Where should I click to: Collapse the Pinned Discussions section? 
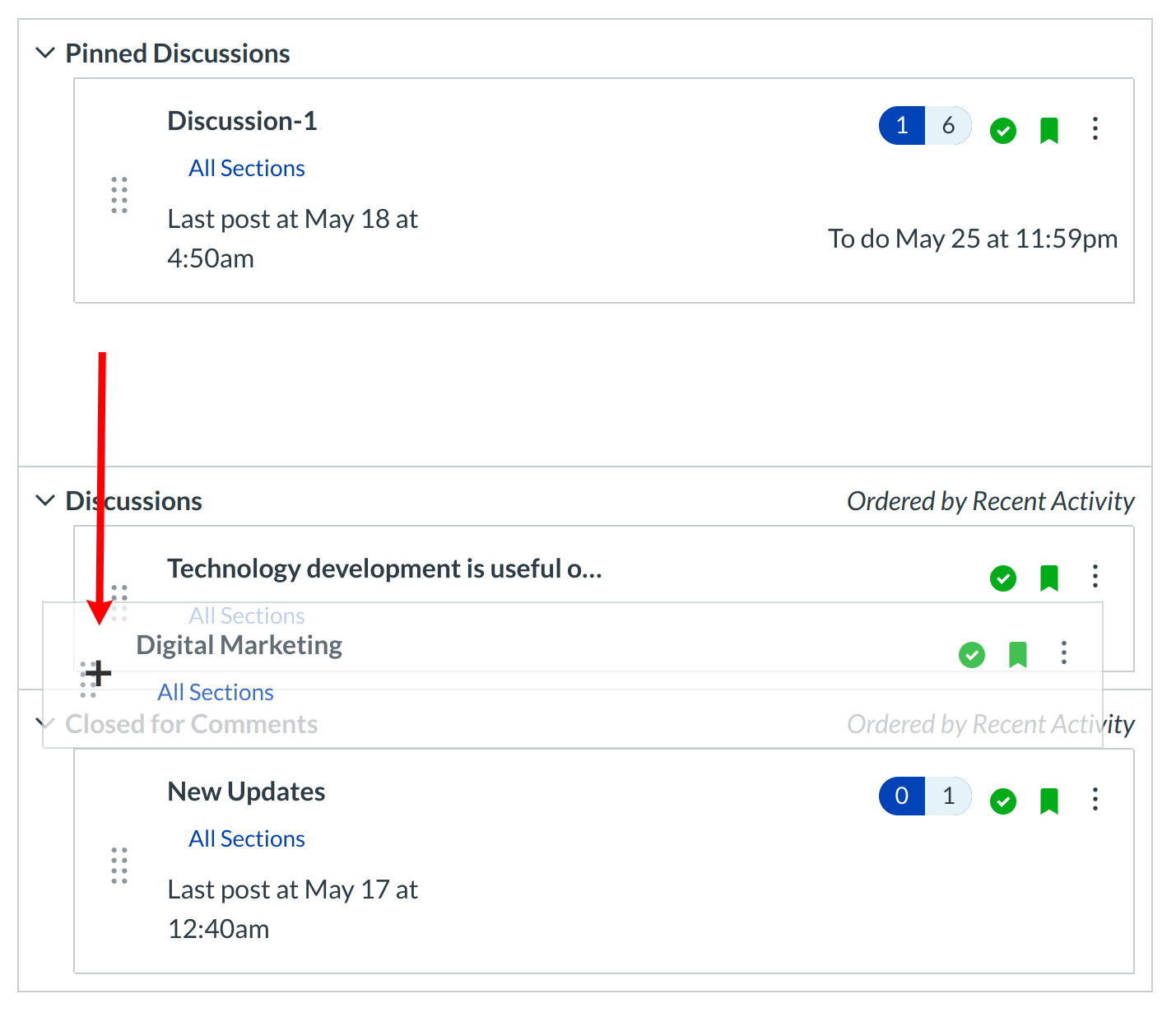(x=45, y=53)
